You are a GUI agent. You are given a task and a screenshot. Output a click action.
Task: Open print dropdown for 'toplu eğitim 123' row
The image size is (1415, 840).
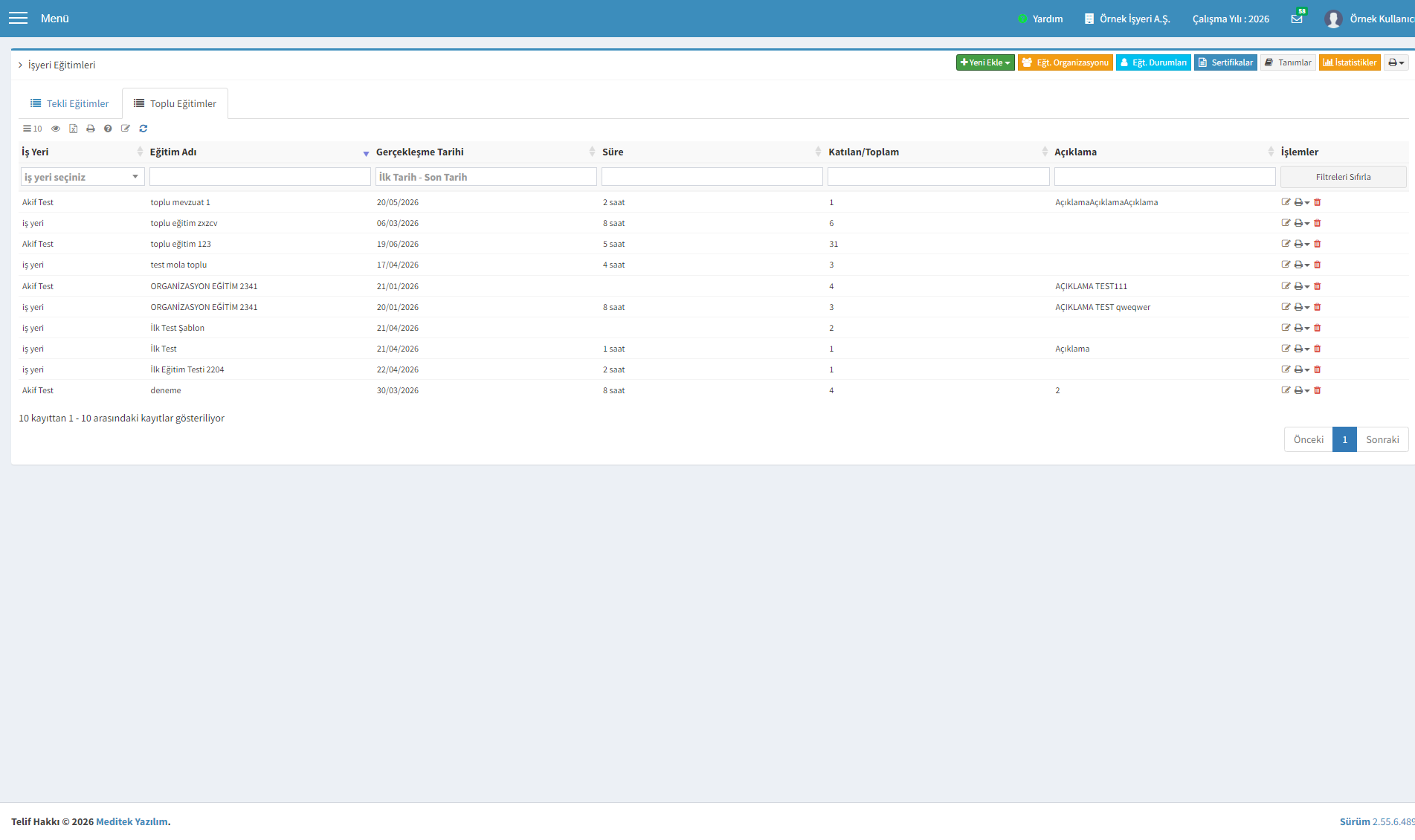1302,244
